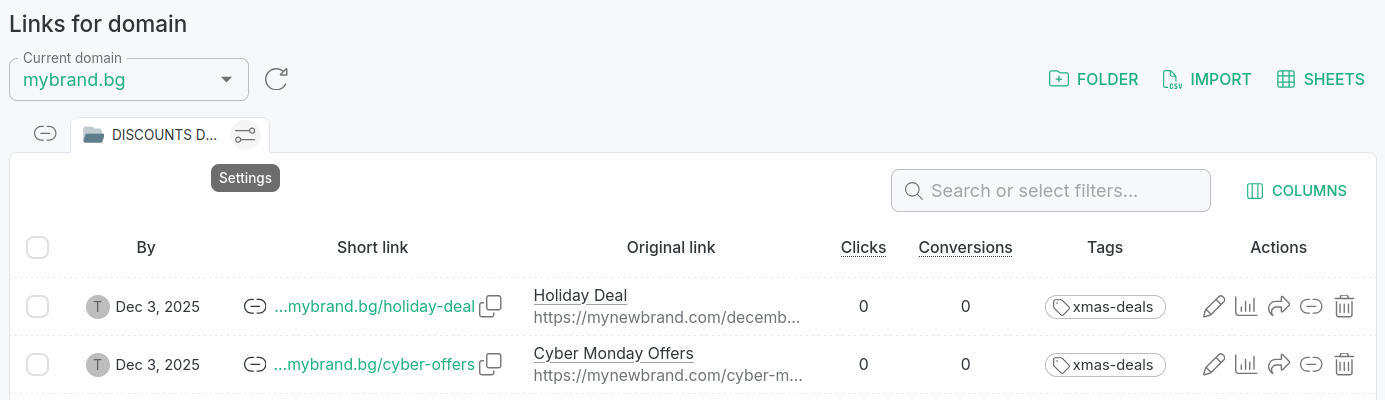Open the Columns chooser

tap(1296, 191)
